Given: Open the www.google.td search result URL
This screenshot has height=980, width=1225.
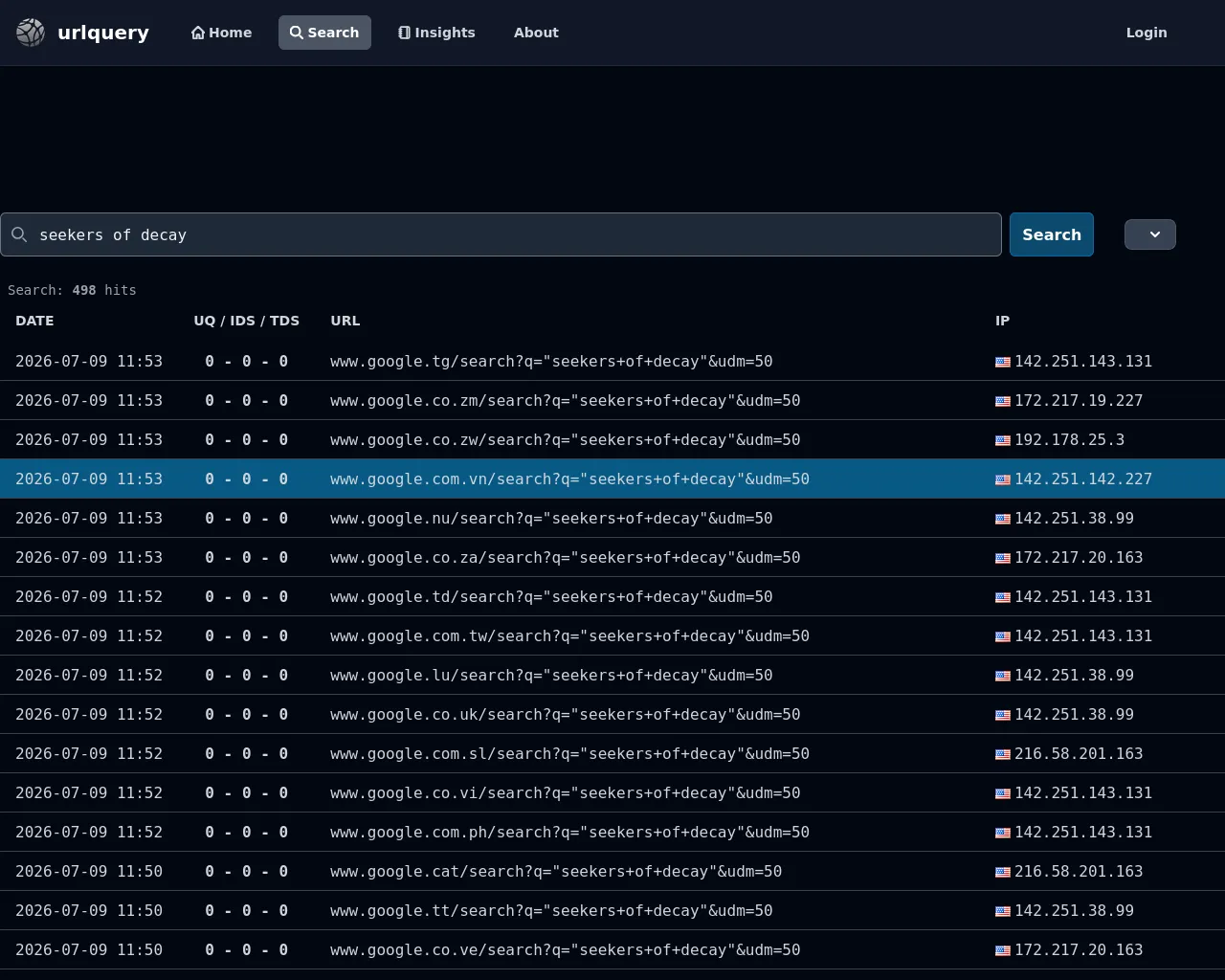Looking at the screenshot, I should [x=551, y=597].
